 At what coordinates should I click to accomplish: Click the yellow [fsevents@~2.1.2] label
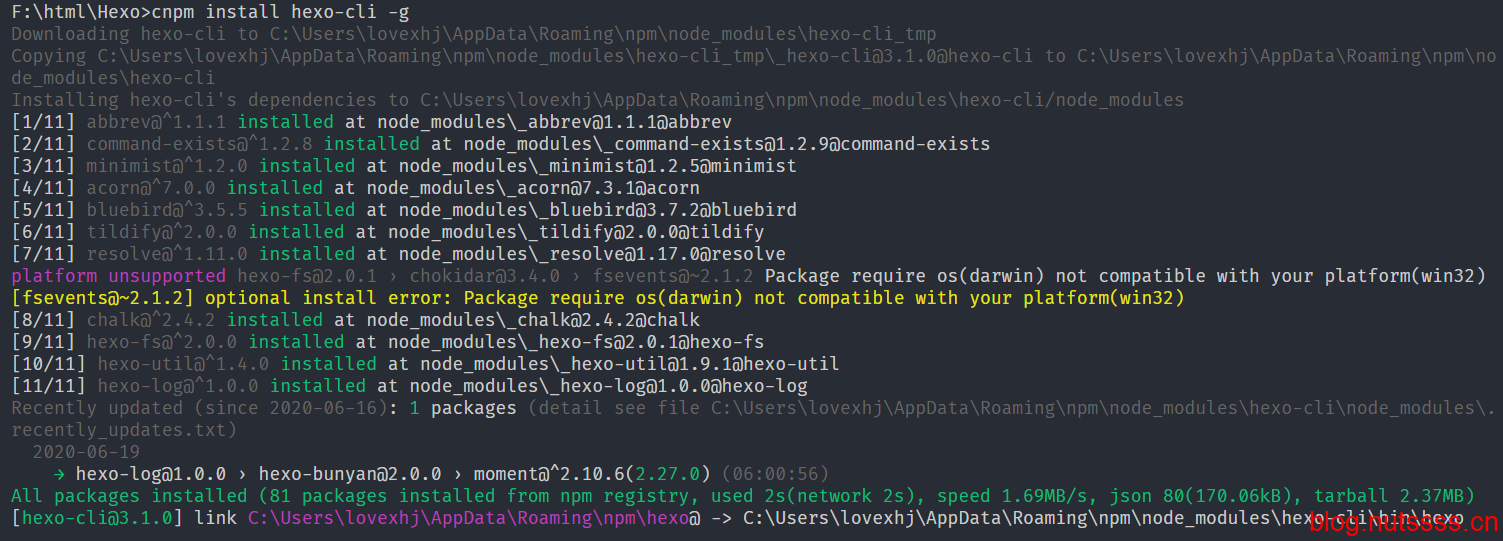102,298
